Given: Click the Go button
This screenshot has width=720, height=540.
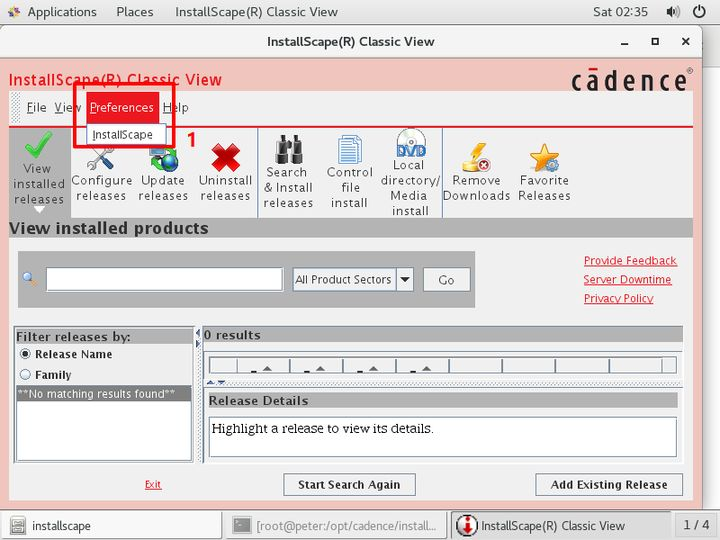Looking at the screenshot, I should pyautogui.click(x=446, y=279).
